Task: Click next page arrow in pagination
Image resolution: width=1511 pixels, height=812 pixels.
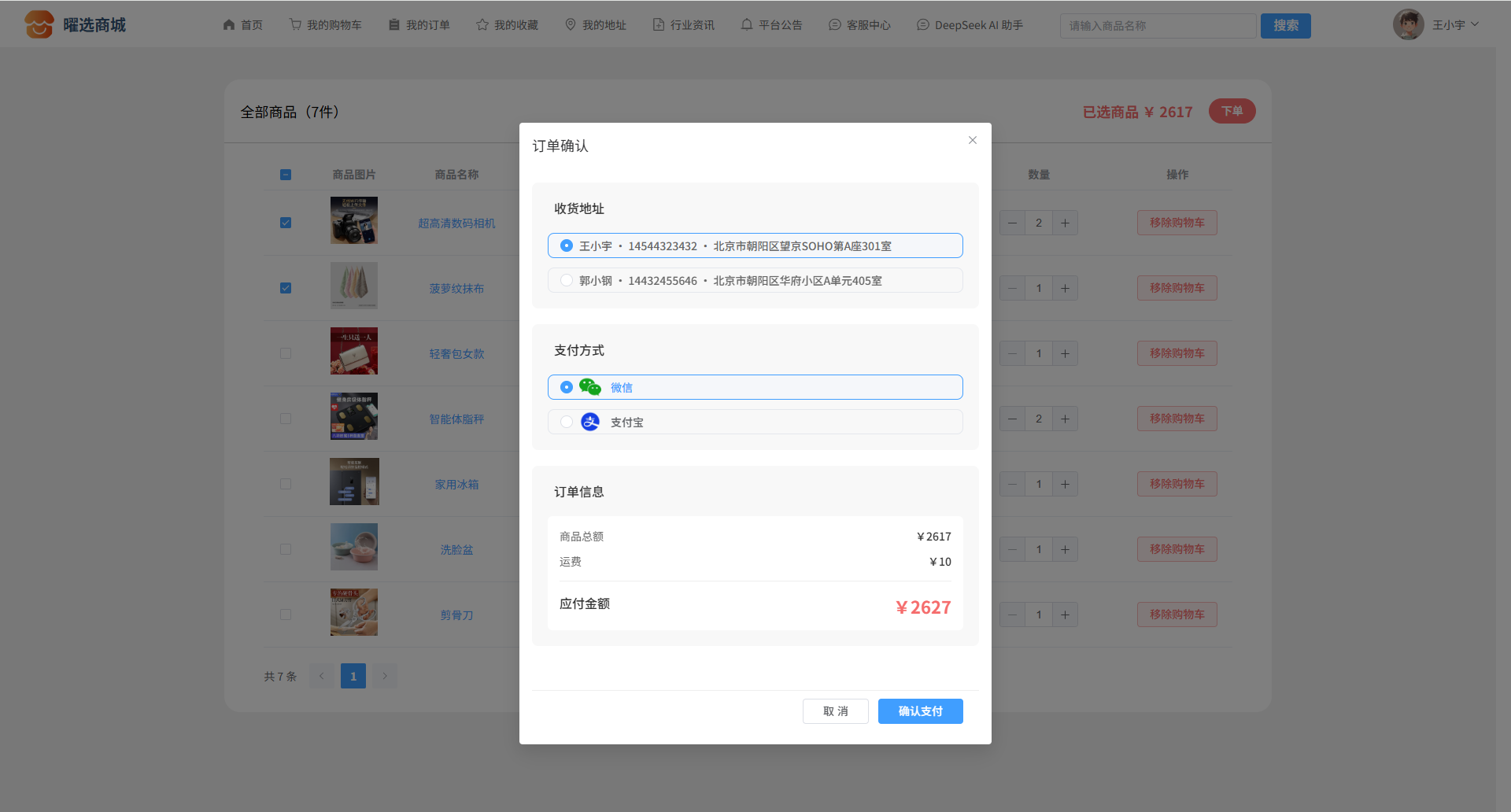Action: [385, 676]
